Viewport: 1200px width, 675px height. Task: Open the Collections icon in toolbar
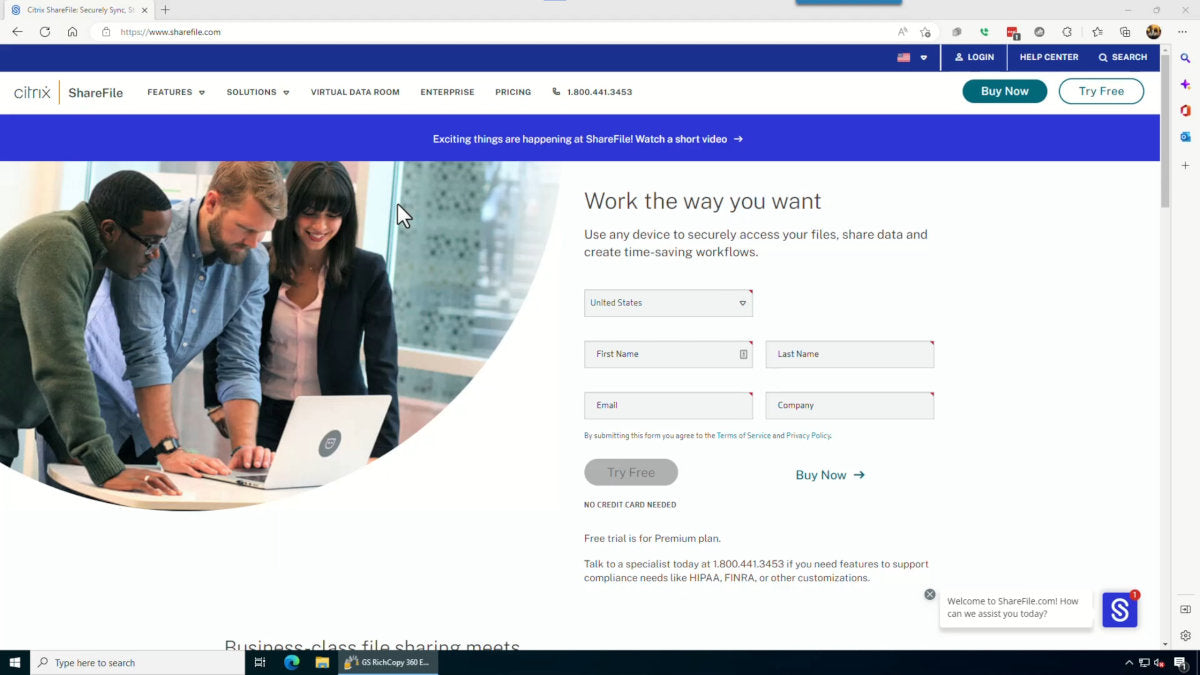click(1125, 32)
